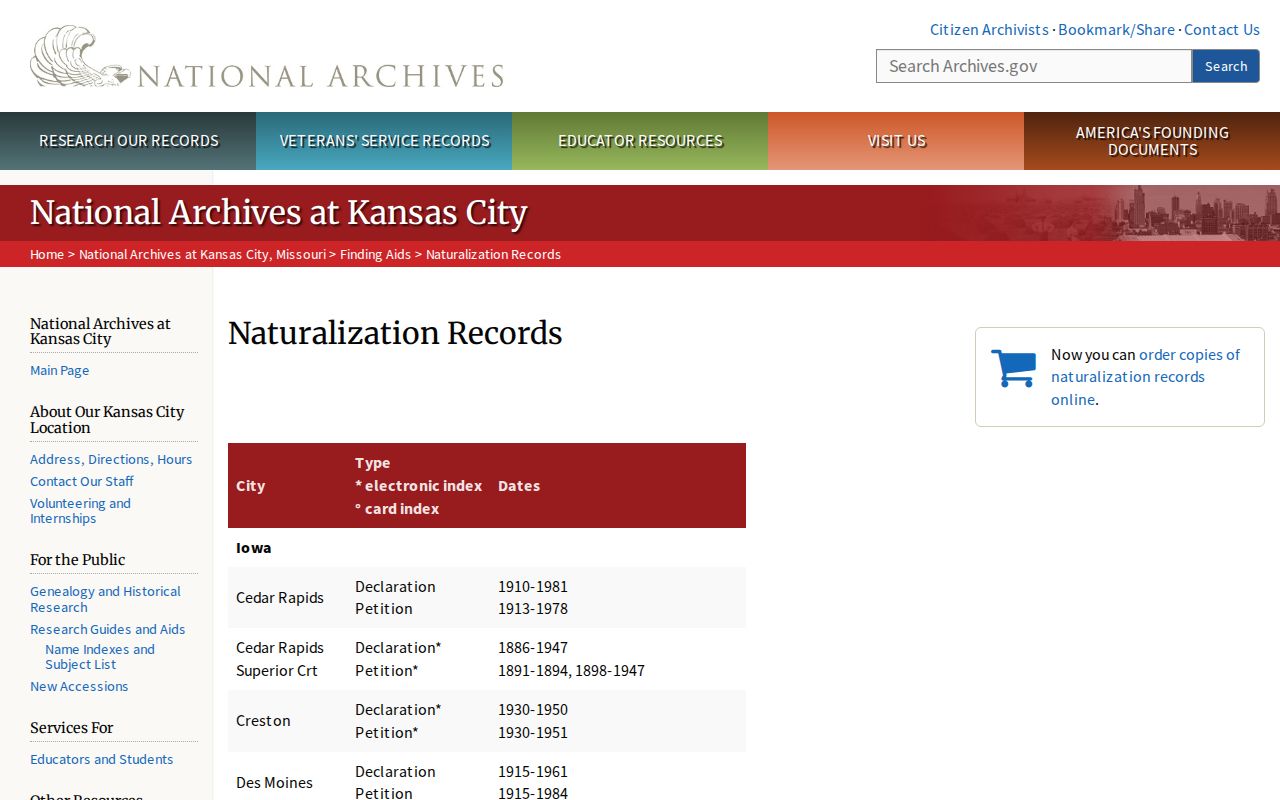
Task: Click the Finding Aids breadcrumb
Action: [375, 254]
